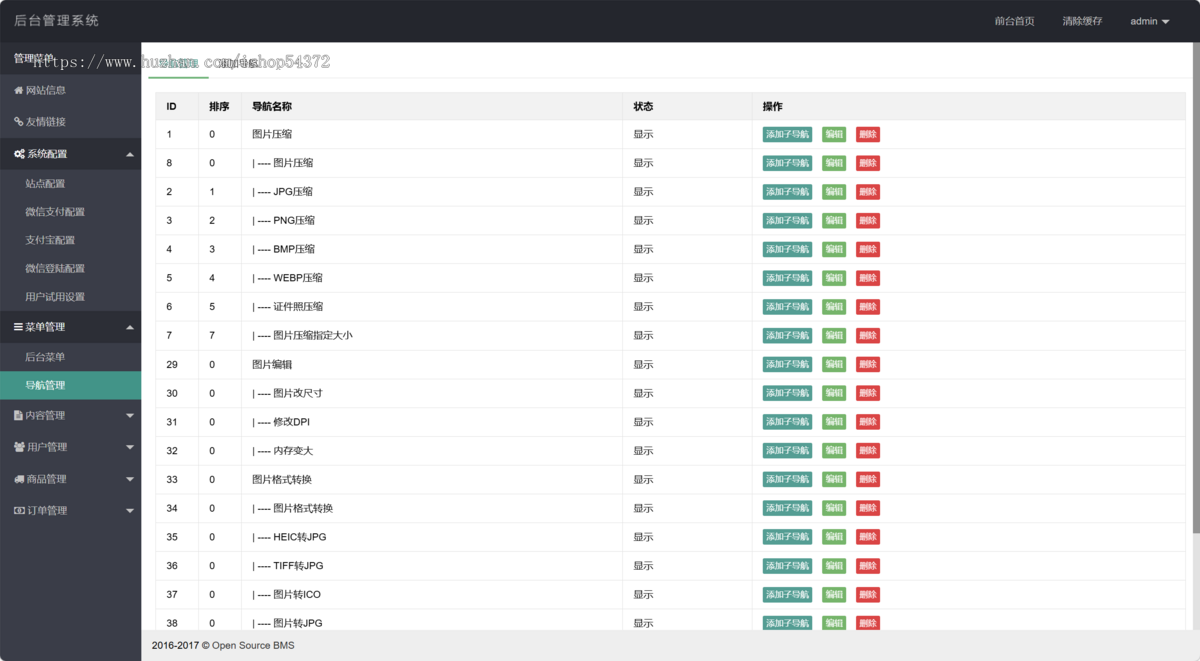Click 删除 in the 内存变大 row

(x=868, y=451)
